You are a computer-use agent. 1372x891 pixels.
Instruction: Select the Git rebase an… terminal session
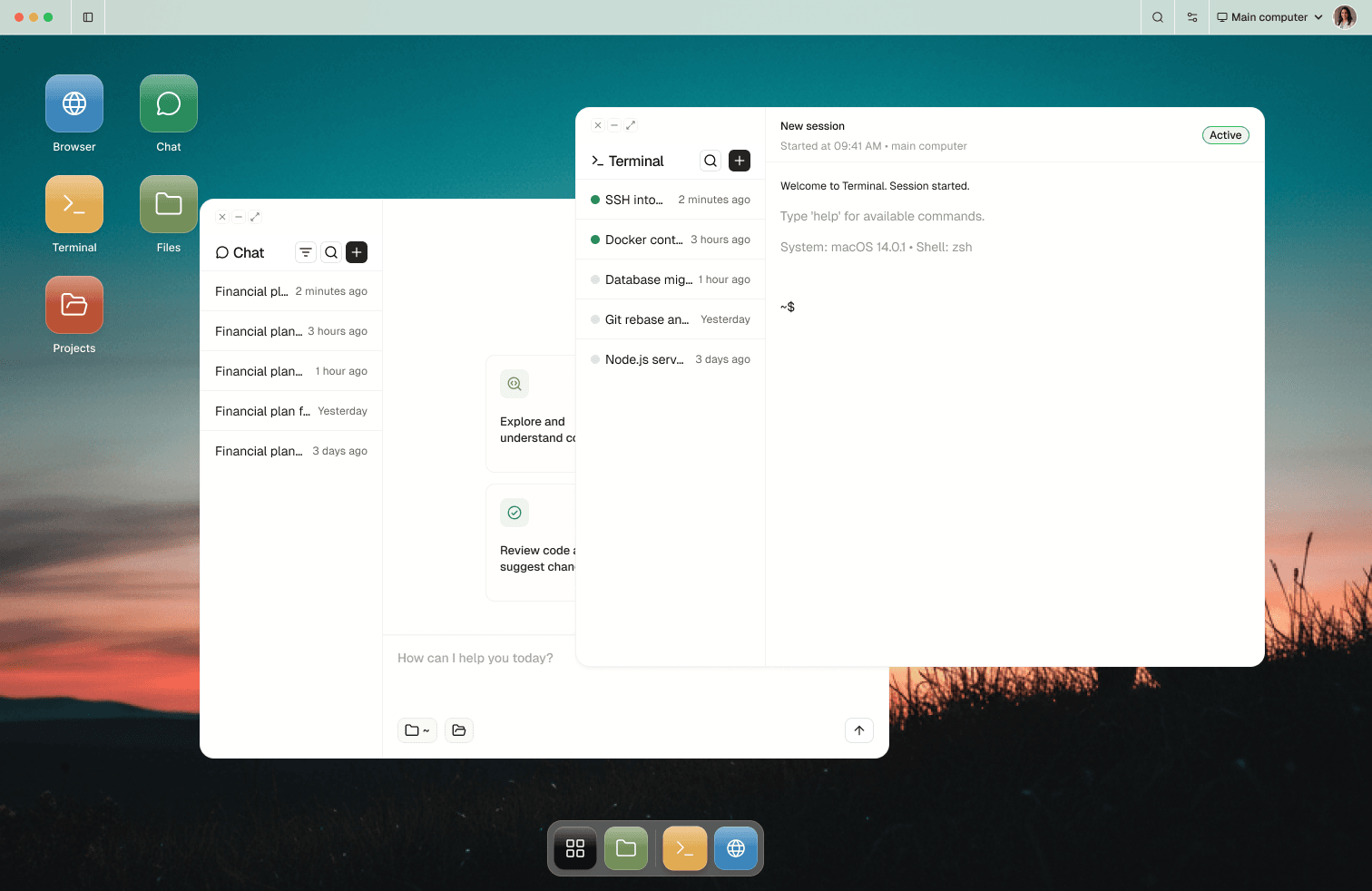tap(671, 319)
